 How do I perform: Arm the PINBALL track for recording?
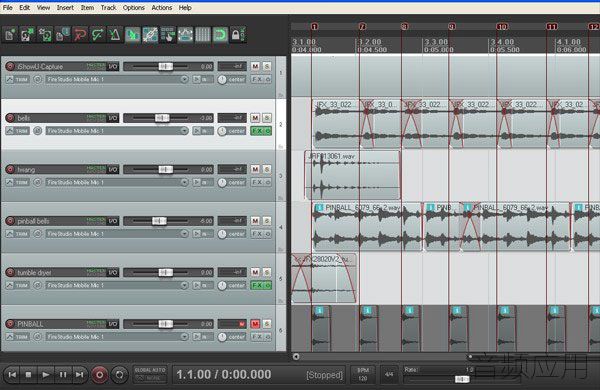[10, 324]
